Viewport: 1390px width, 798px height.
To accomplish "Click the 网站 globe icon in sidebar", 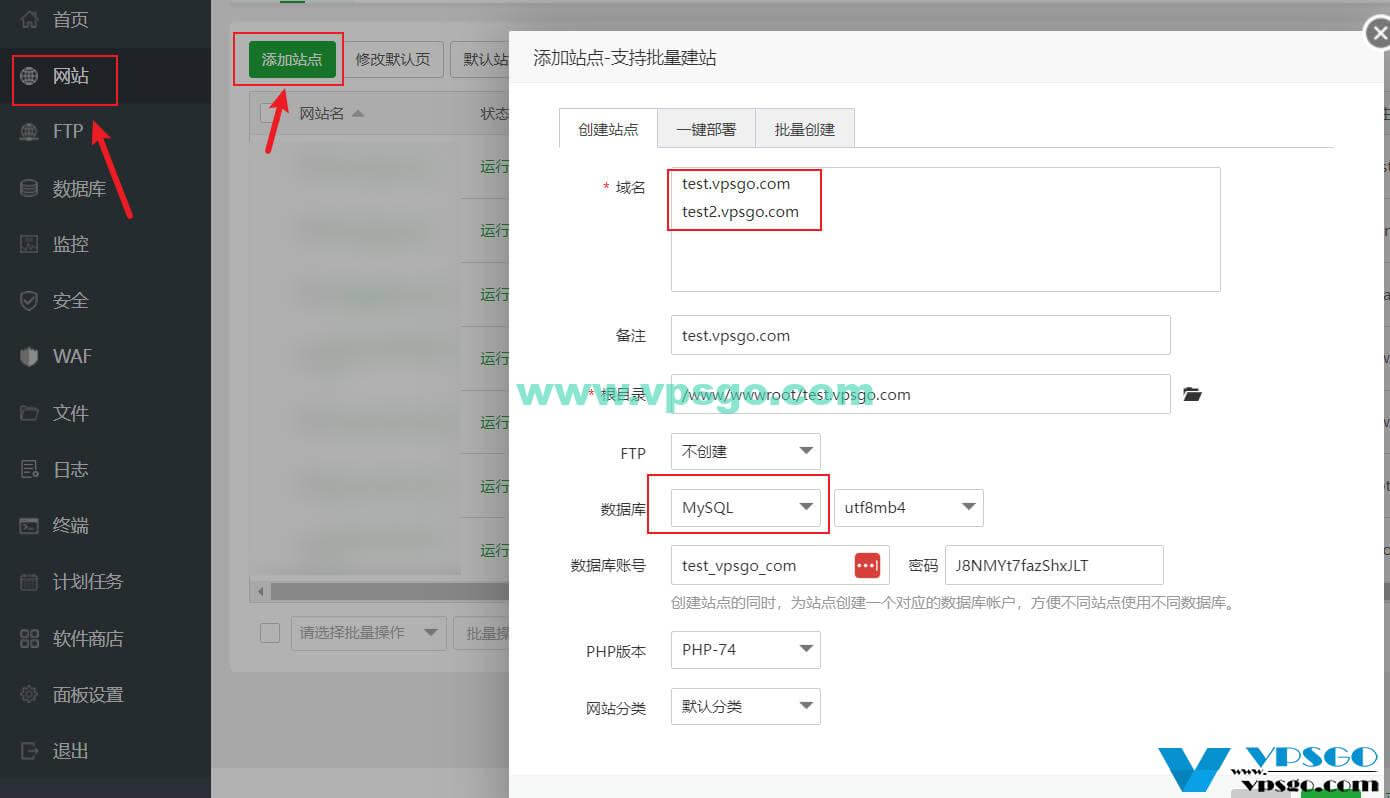I will pyautogui.click(x=30, y=76).
